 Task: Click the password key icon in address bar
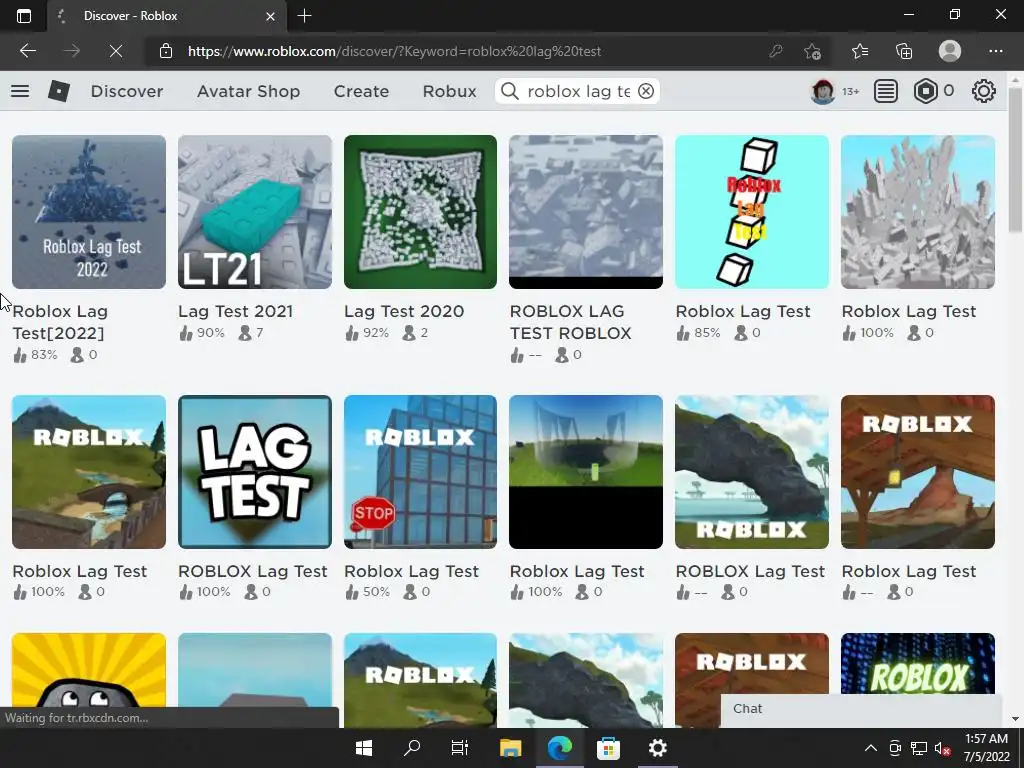click(x=775, y=51)
